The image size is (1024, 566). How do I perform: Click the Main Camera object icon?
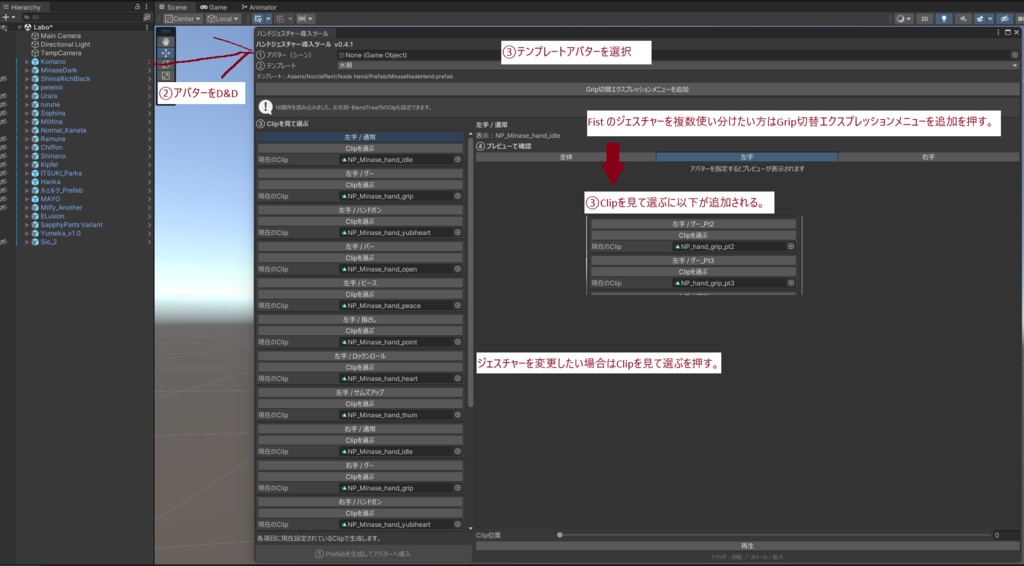pyautogui.click(x=35, y=36)
